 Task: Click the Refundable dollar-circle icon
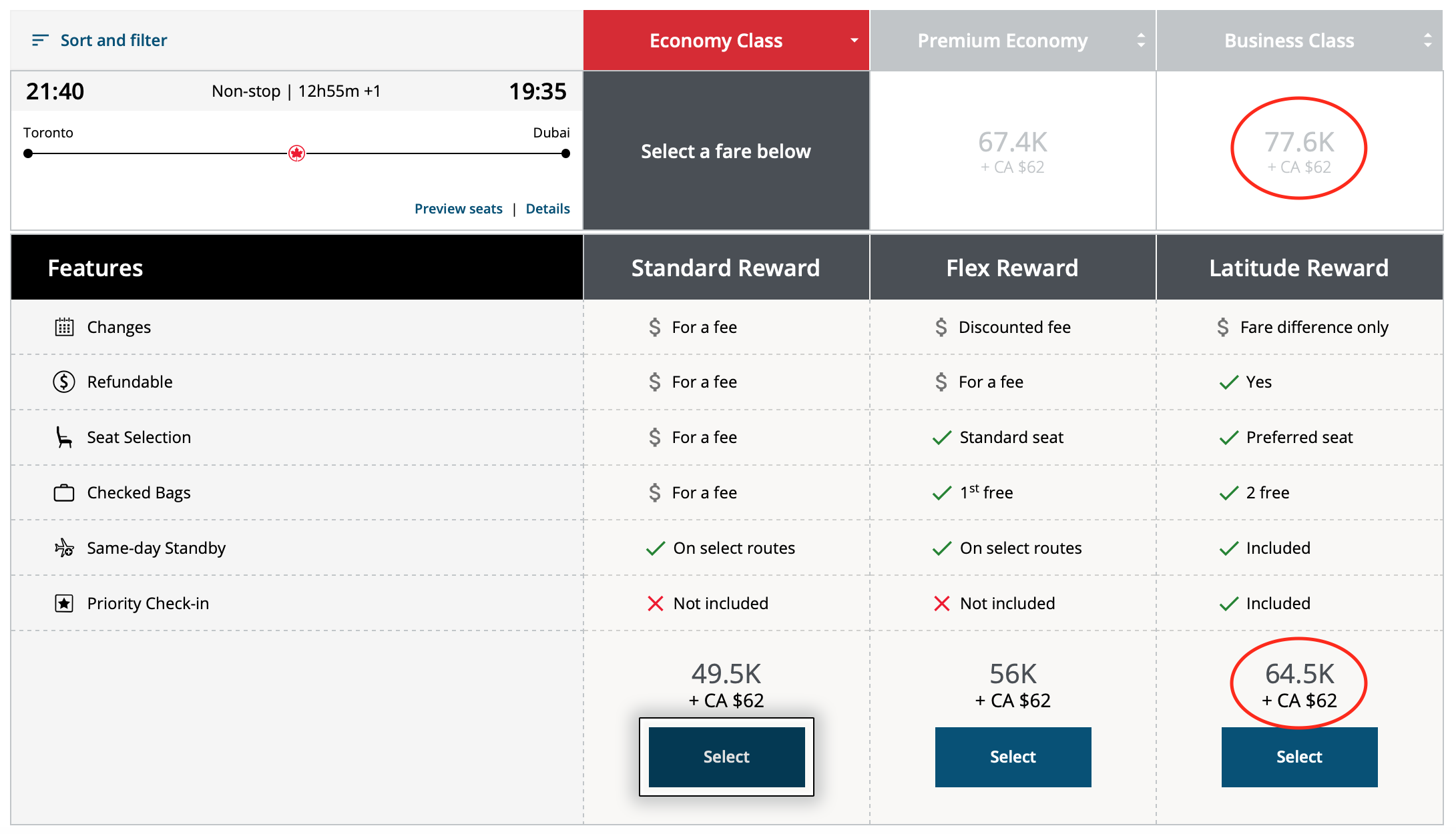click(x=64, y=382)
